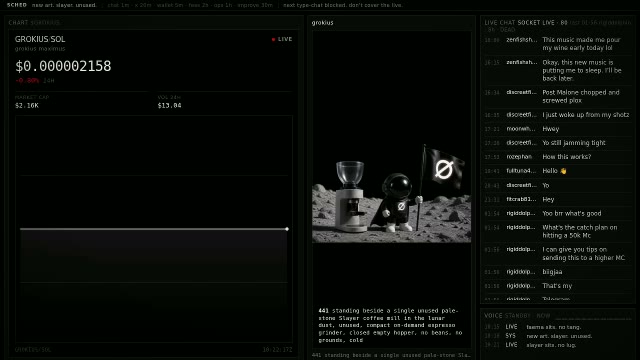The image size is (640, 360).
Task: Click username fultuna4... in chat
Action: click(x=521, y=171)
